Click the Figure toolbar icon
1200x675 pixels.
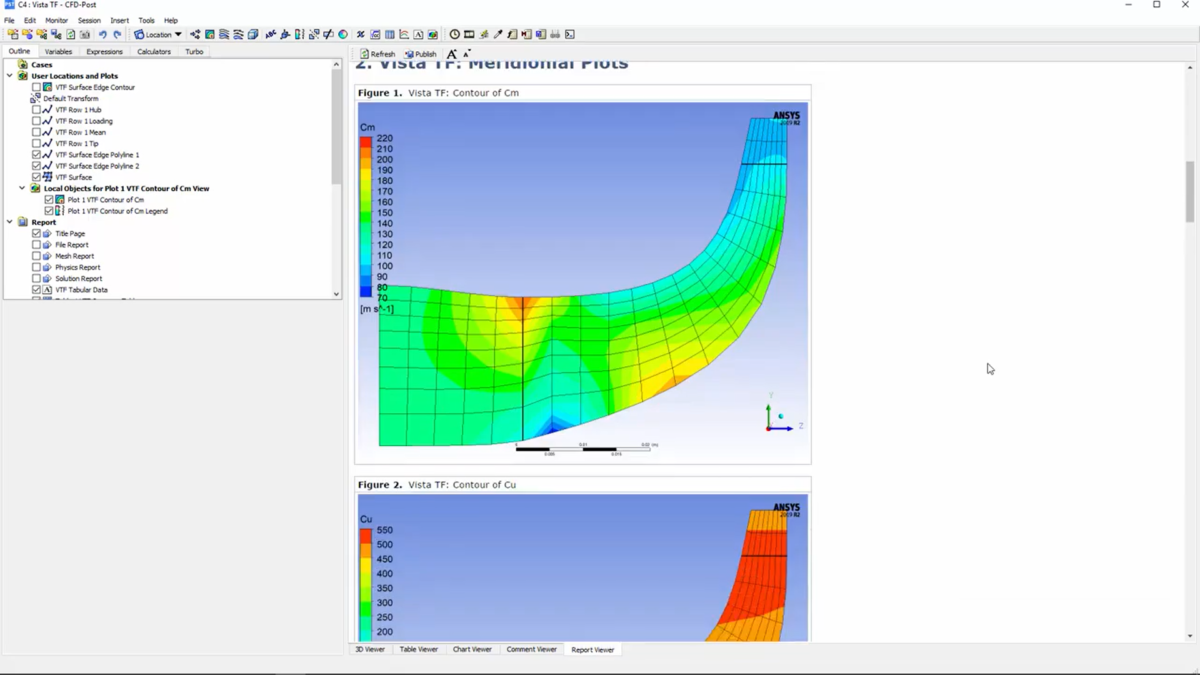(433, 34)
